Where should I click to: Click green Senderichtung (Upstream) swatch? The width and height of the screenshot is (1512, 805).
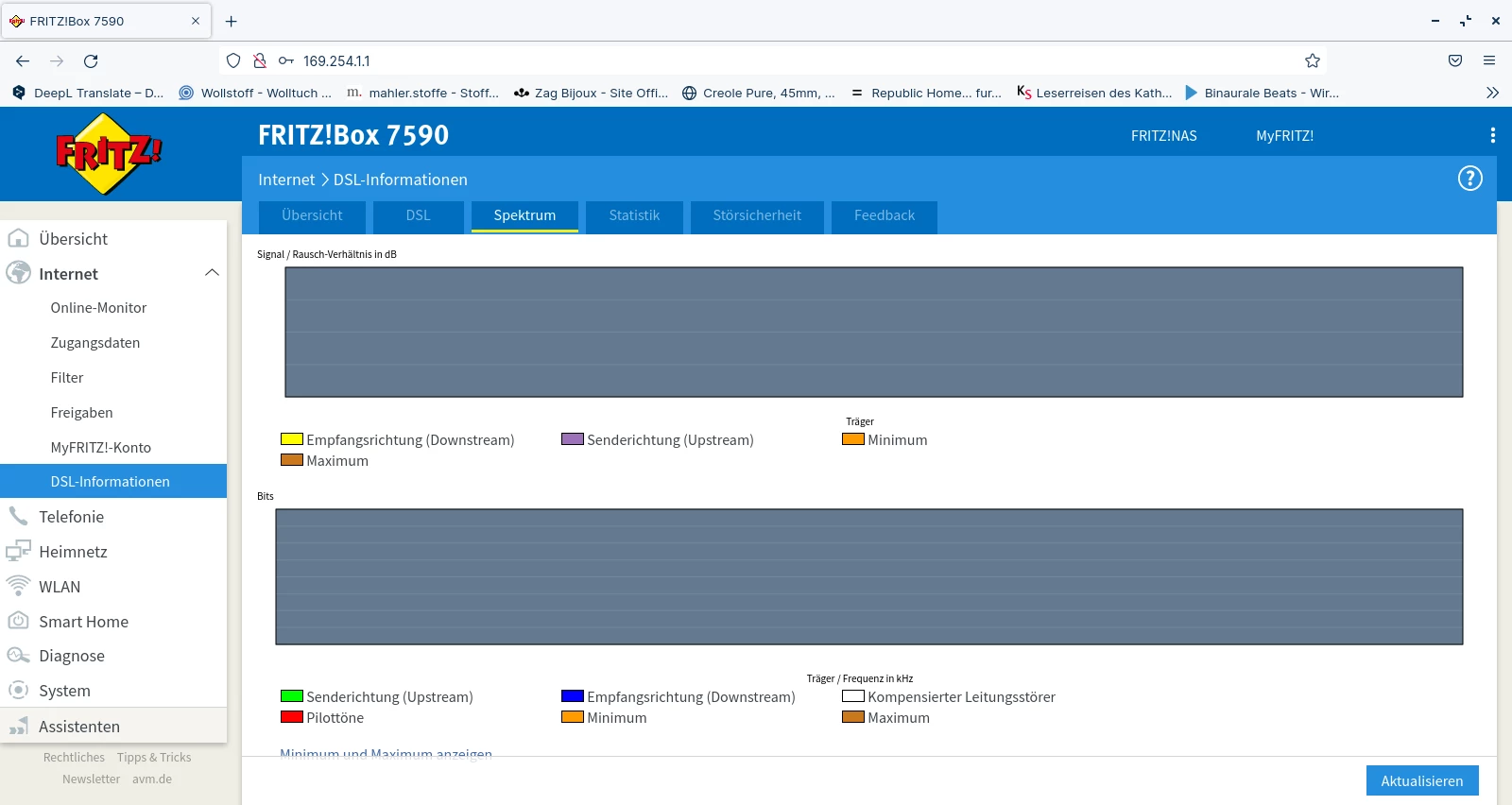pos(292,696)
